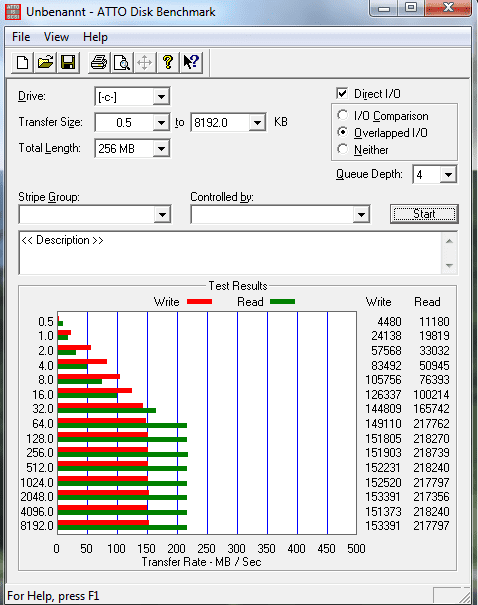Click the write value 153391 in the 8192.0 row
This screenshot has height=605, width=478.
(x=383, y=526)
